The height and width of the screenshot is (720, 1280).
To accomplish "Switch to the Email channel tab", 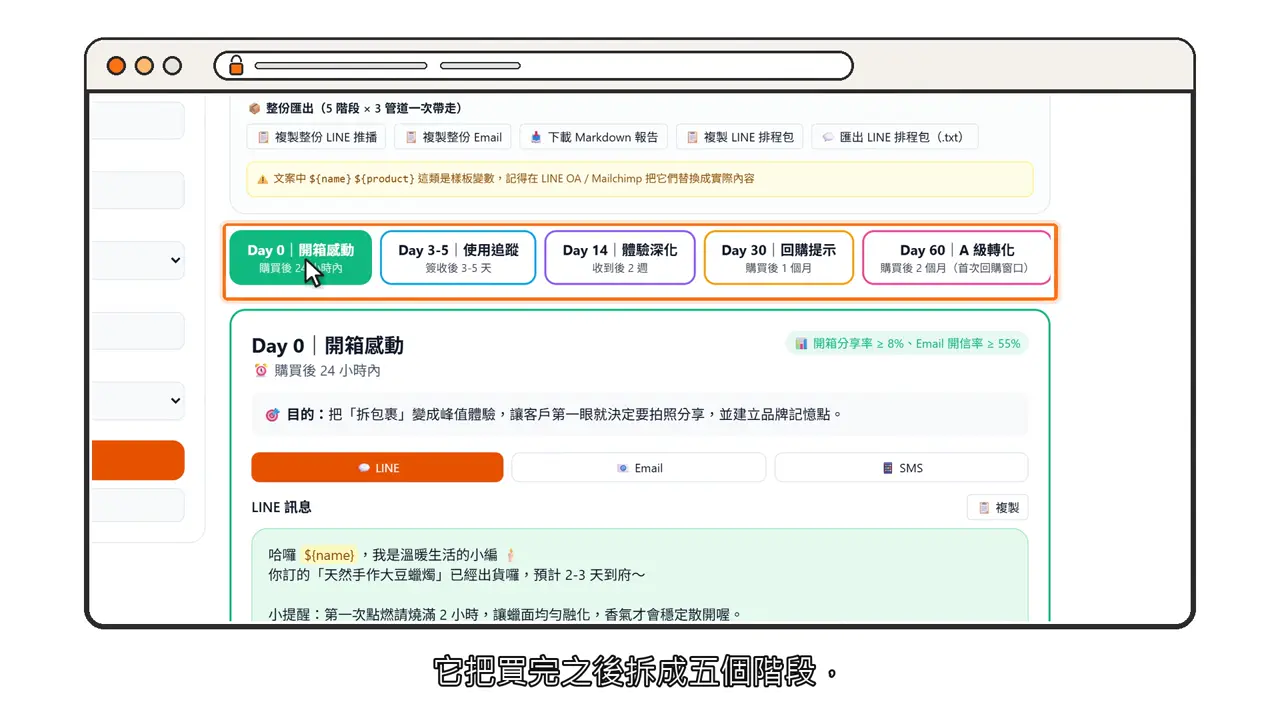I will point(639,467).
